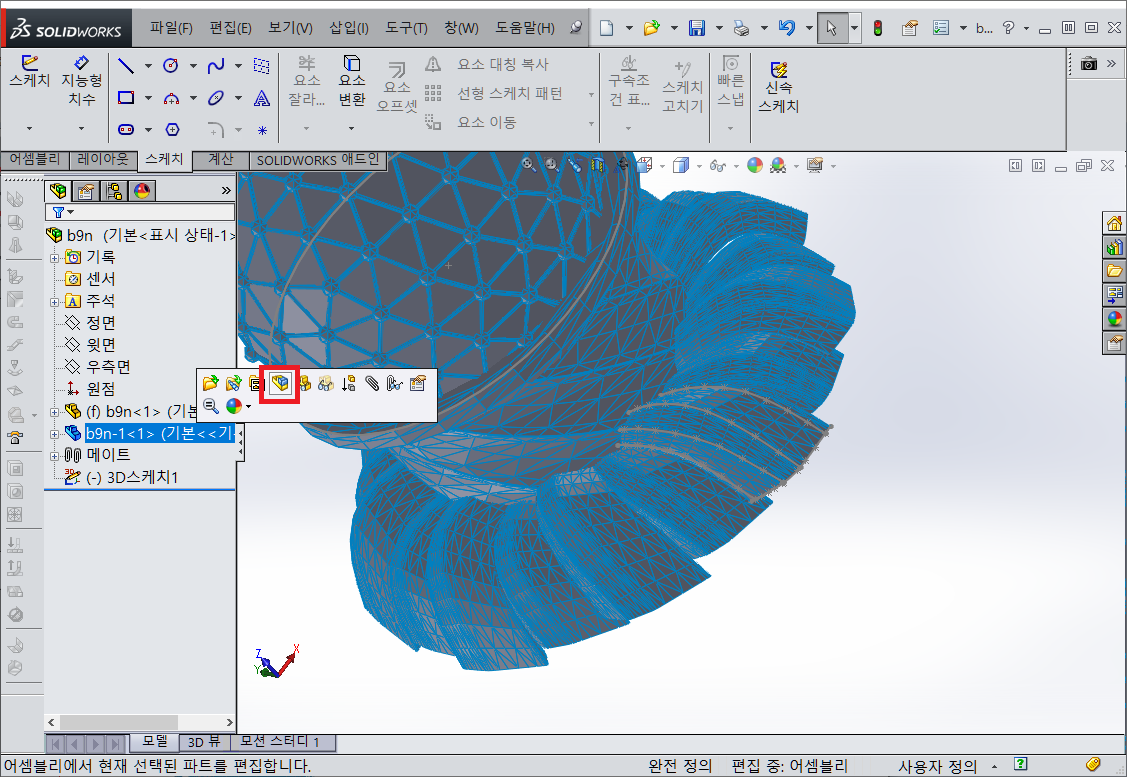Screen dimensions: 1127x777
Task: Open the File Explorer task pane icon
Action: [1114, 271]
